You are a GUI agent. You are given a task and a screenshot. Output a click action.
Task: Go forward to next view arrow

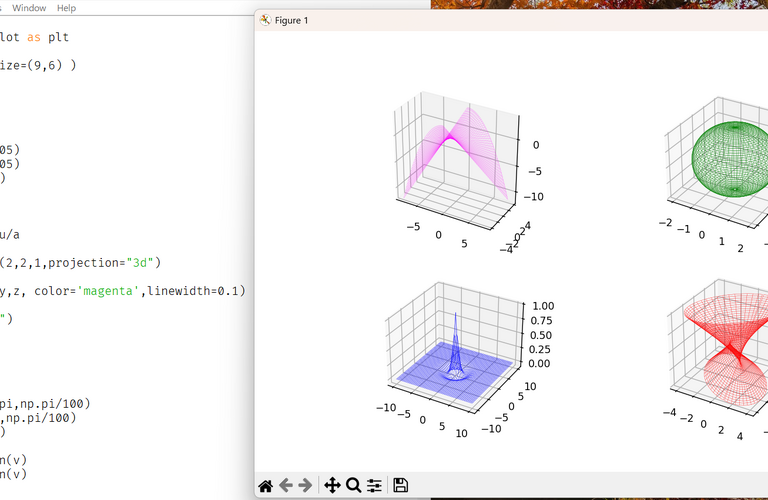[x=305, y=486]
